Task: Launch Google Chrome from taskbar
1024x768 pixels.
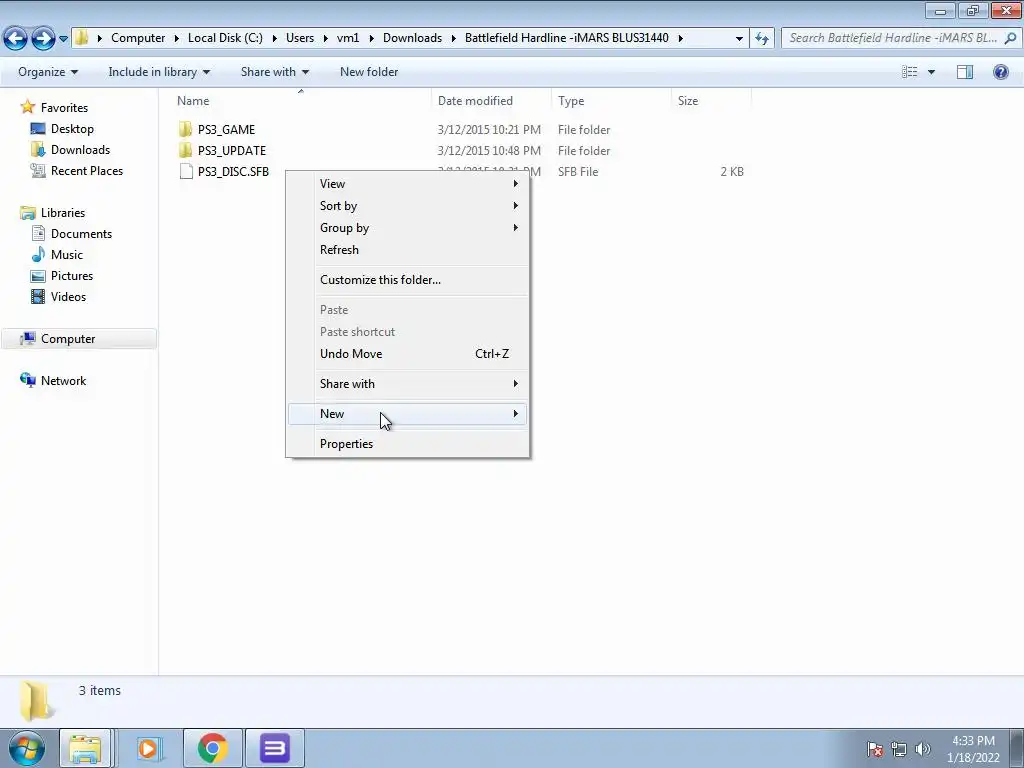Action: point(212,748)
